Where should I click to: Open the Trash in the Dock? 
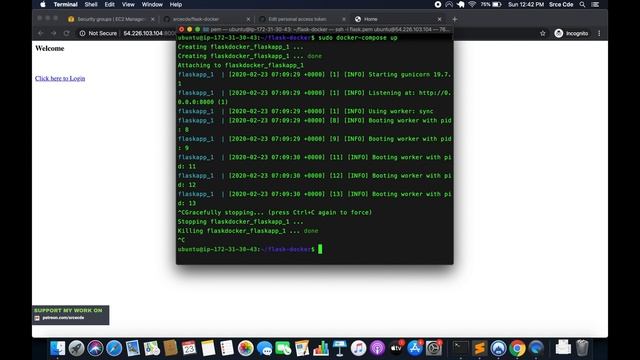tap(582, 348)
